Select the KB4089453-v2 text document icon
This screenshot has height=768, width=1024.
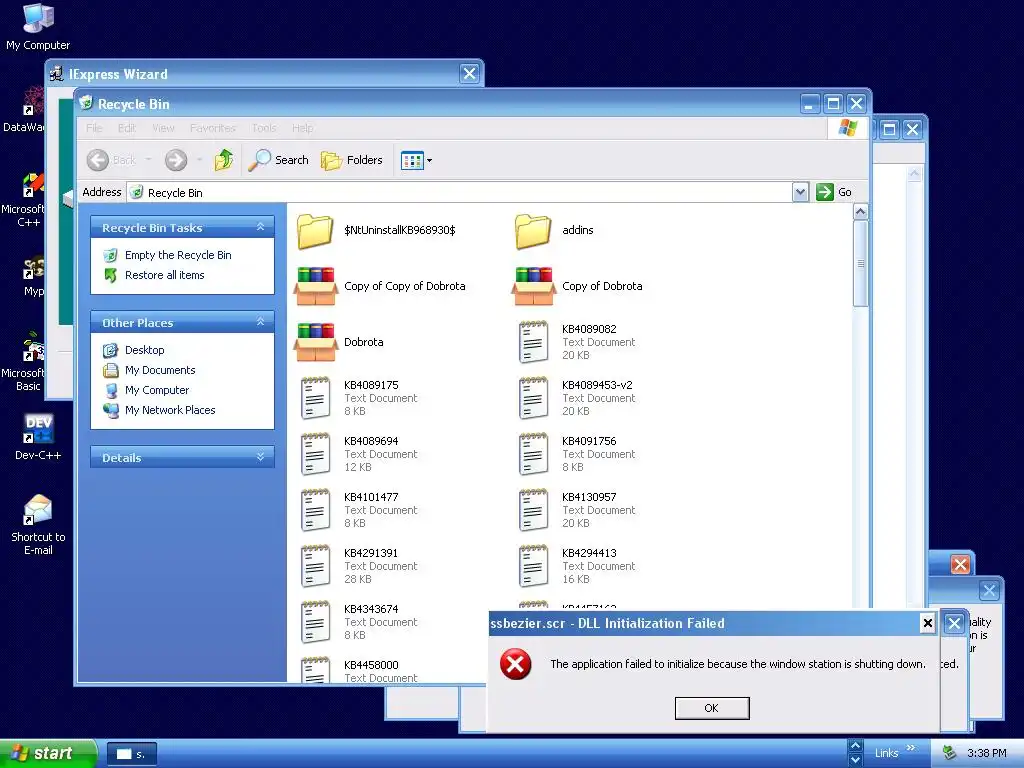(534, 398)
